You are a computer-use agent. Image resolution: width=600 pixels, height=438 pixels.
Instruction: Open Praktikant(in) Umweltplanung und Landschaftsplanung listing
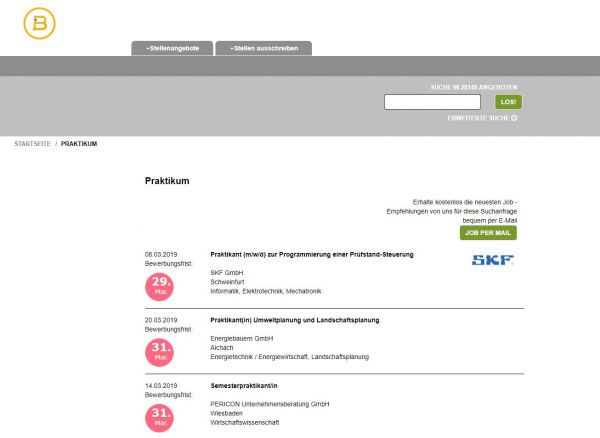295,320
